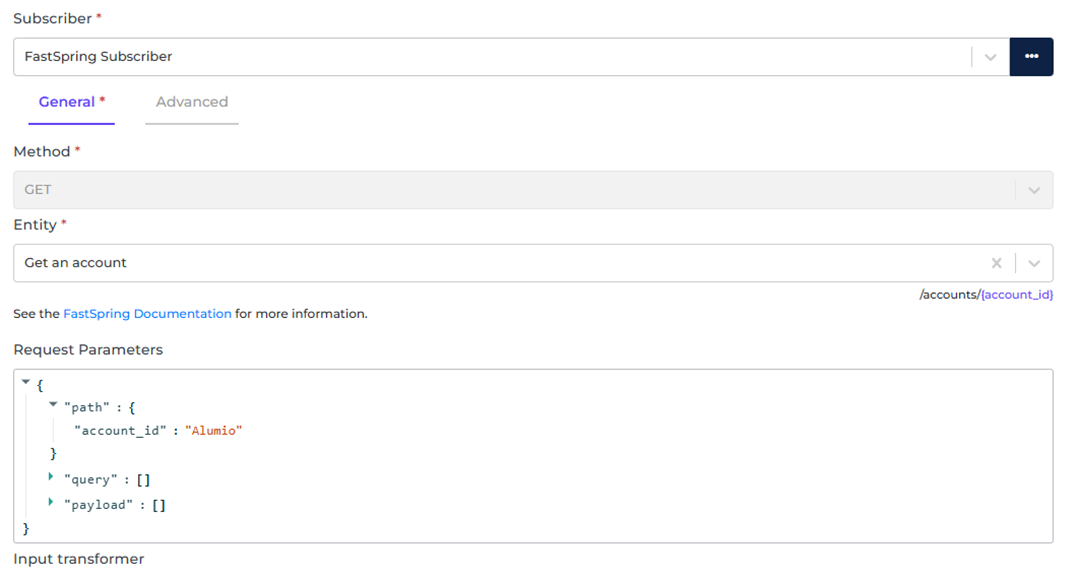This screenshot has height=580, width=1078.
Task: Open the Subscriber dropdown chevron
Action: tap(990, 57)
